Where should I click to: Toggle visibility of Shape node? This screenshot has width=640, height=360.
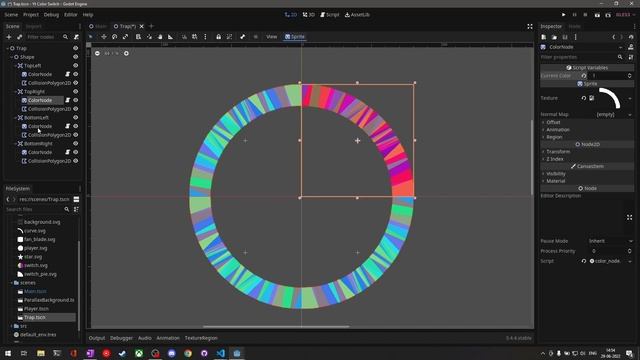coord(76,57)
